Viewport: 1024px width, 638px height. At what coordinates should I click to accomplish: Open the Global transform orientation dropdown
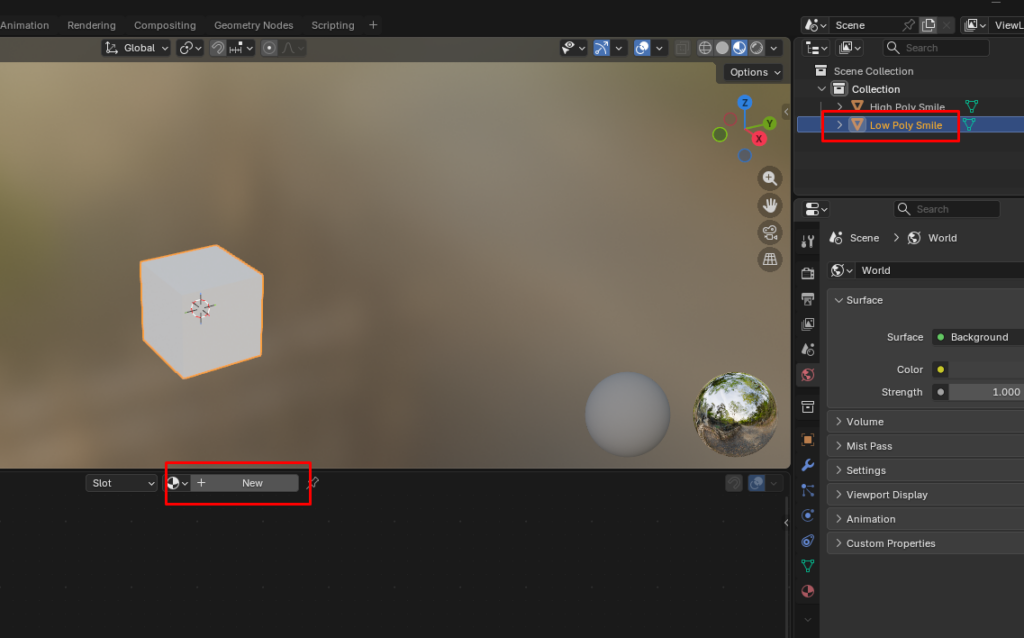pyautogui.click(x=136, y=48)
